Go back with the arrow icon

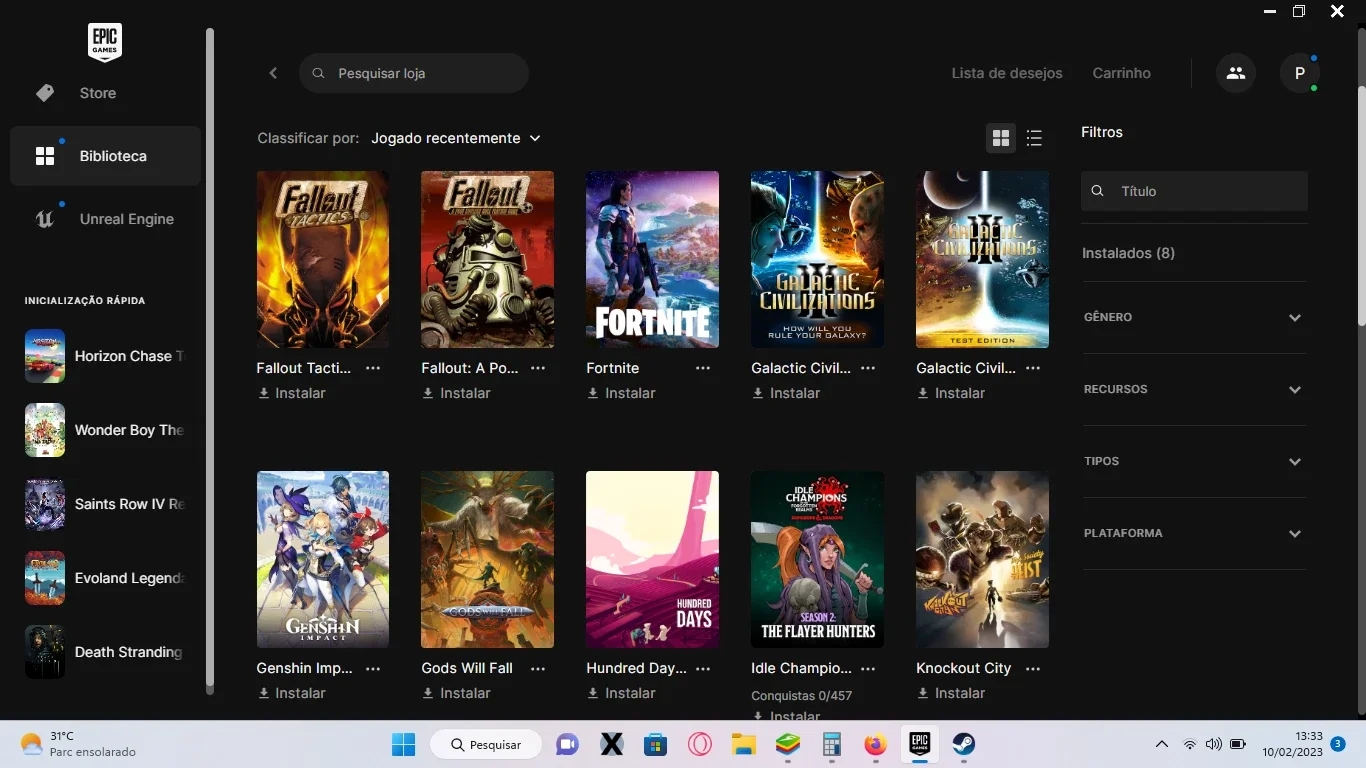pos(273,73)
